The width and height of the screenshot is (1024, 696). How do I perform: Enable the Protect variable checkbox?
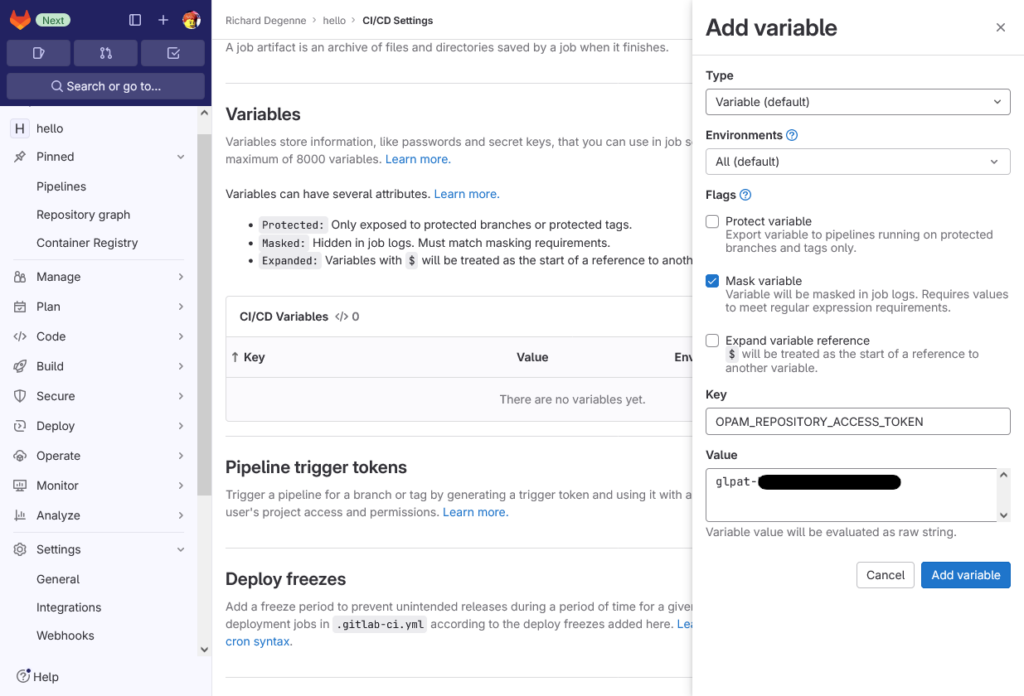click(x=712, y=221)
